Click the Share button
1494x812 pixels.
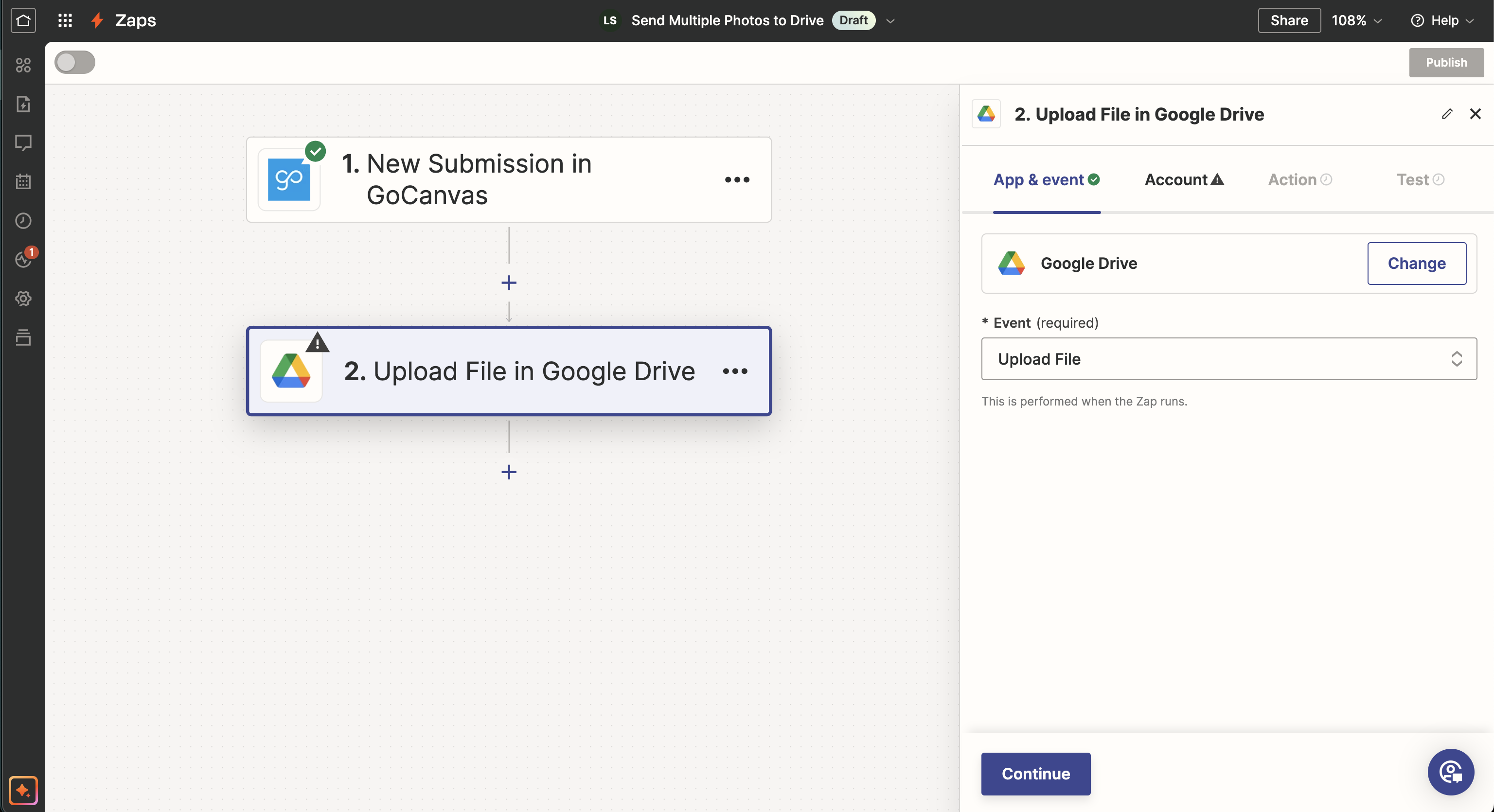tap(1289, 20)
